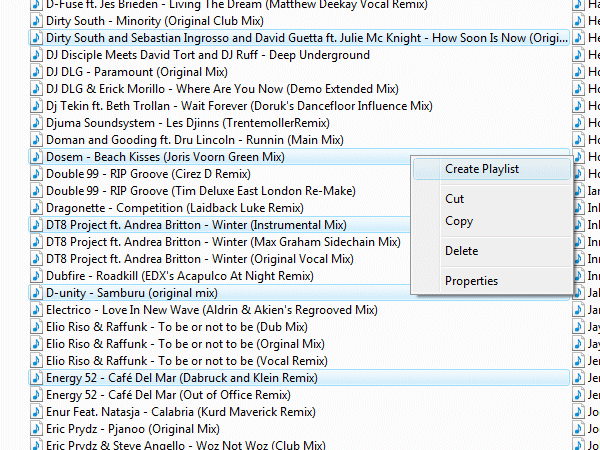Select Copy in the context menu
This screenshot has height=450, width=600.
tap(459, 221)
